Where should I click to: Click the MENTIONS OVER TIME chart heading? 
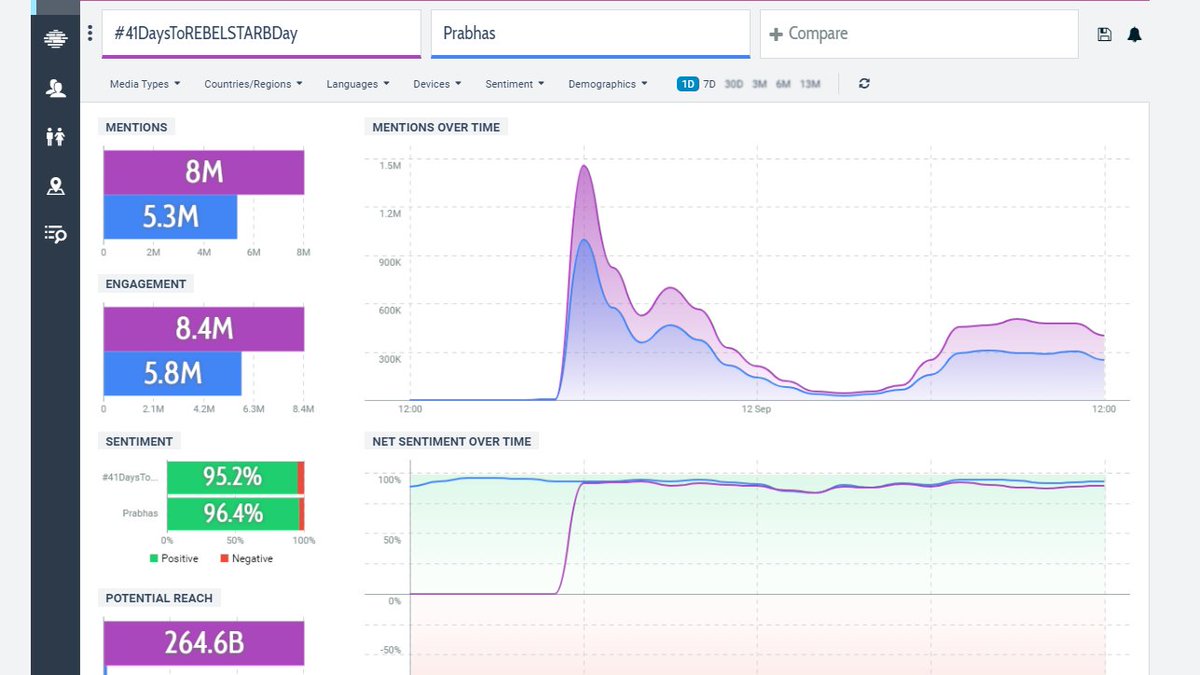(x=436, y=127)
